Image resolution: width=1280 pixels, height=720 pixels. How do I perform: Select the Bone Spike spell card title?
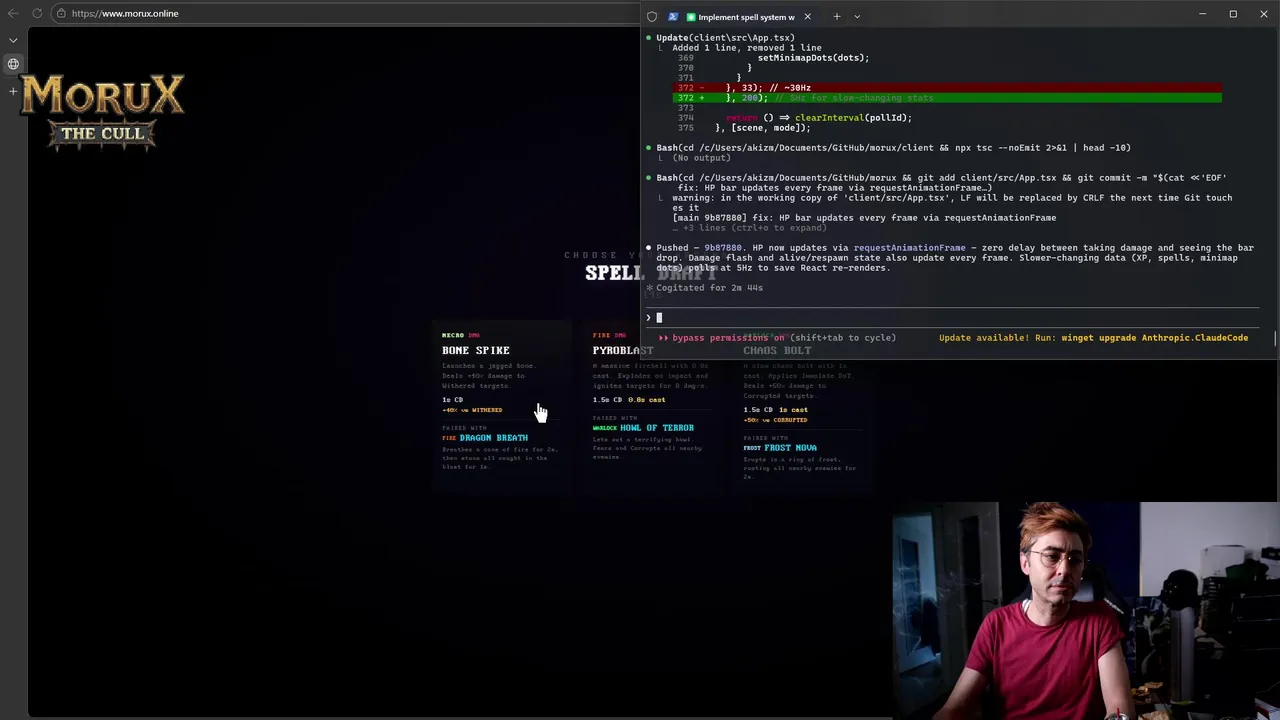[476, 350]
